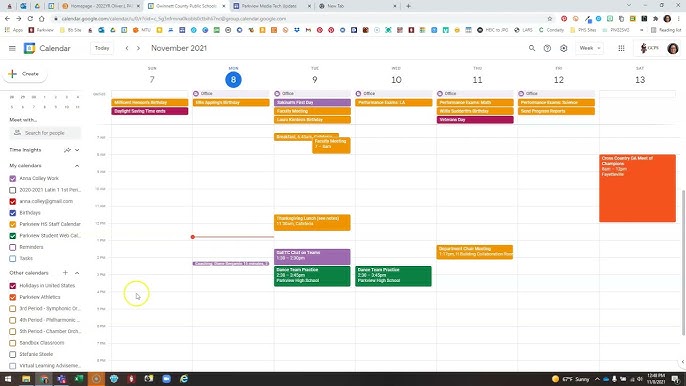Switch to Parkview Media Tech tab
Screen dimensions: 686x386
click(272, 6)
